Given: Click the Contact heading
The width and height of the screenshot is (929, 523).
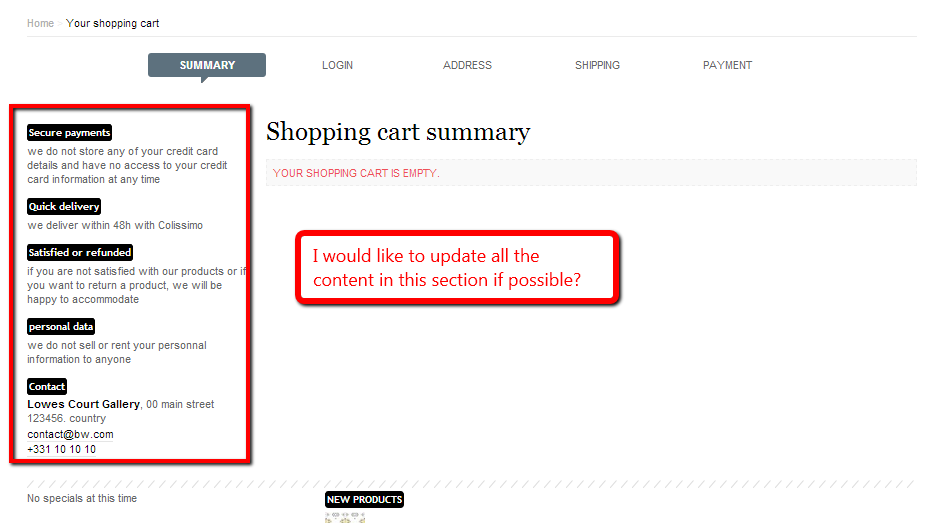Looking at the screenshot, I should click(x=47, y=387).
